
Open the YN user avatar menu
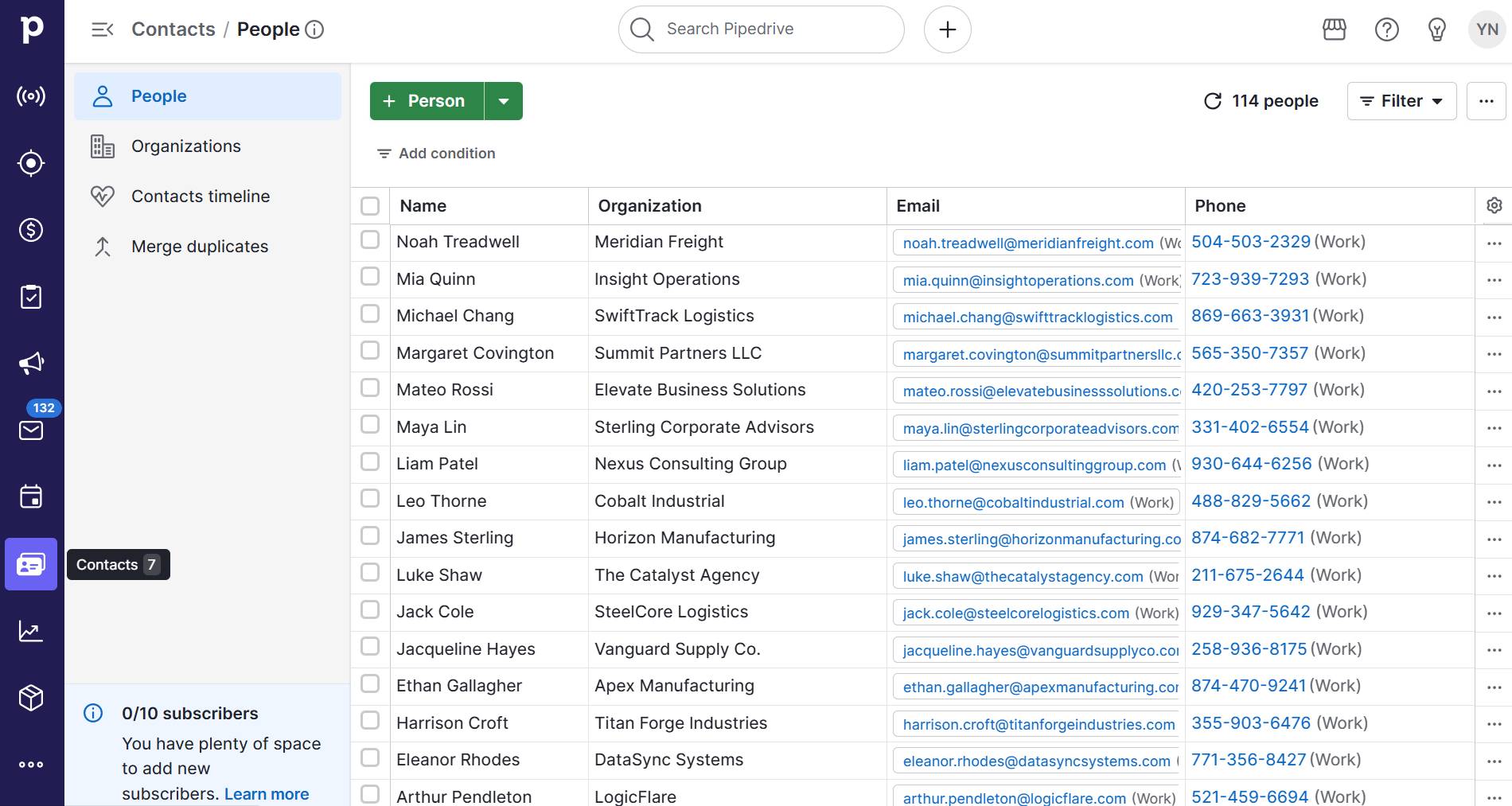[1487, 29]
